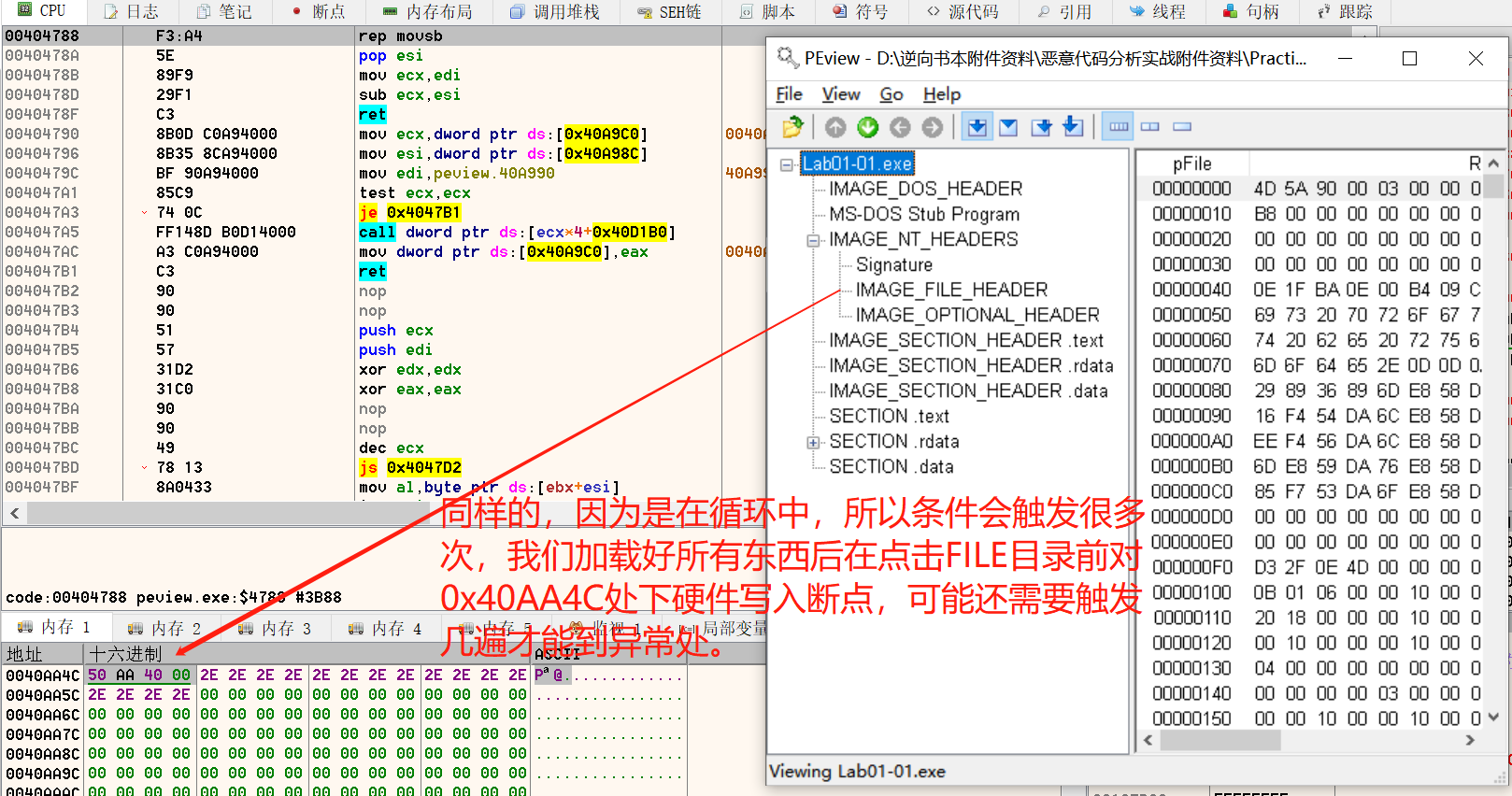
Task: Click the Open file icon in PEview toolbar
Action: 793,127
